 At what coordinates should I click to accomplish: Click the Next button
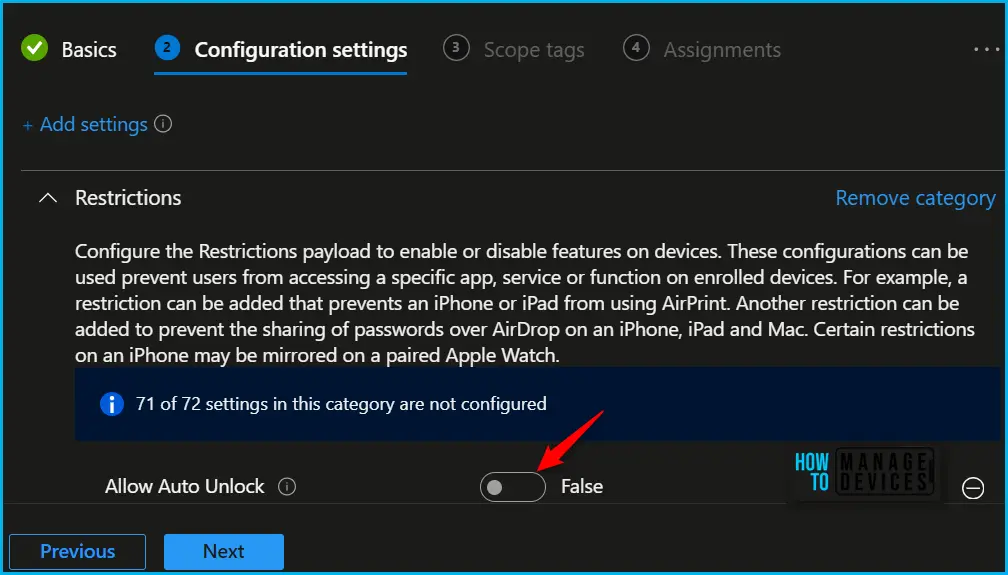pyautogui.click(x=224, y=551)
